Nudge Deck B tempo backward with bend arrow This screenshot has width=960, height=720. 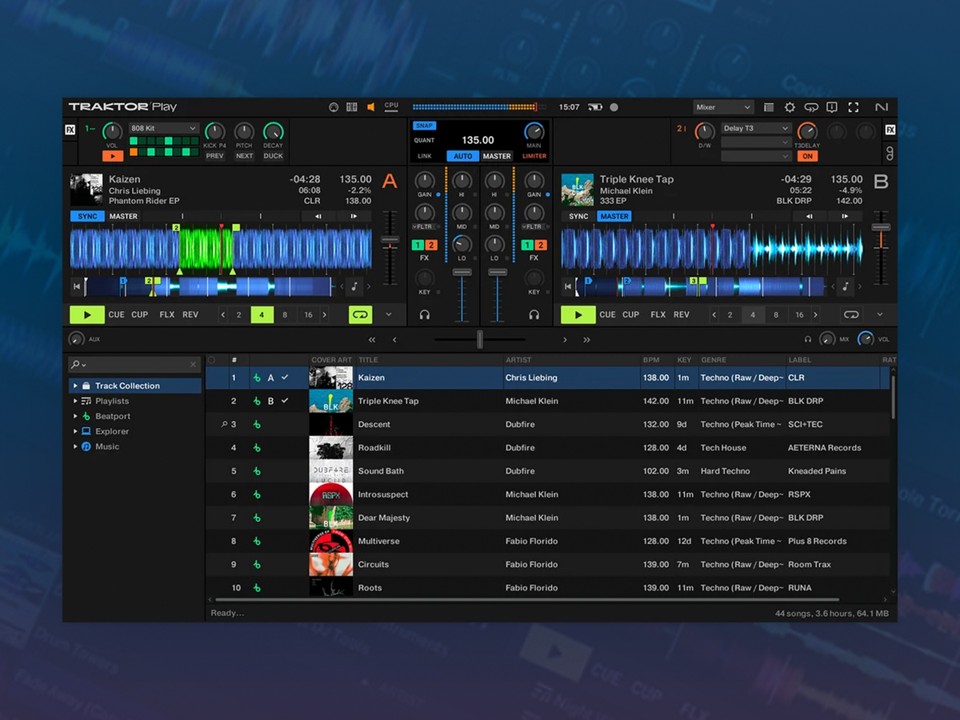coord(809,216)
